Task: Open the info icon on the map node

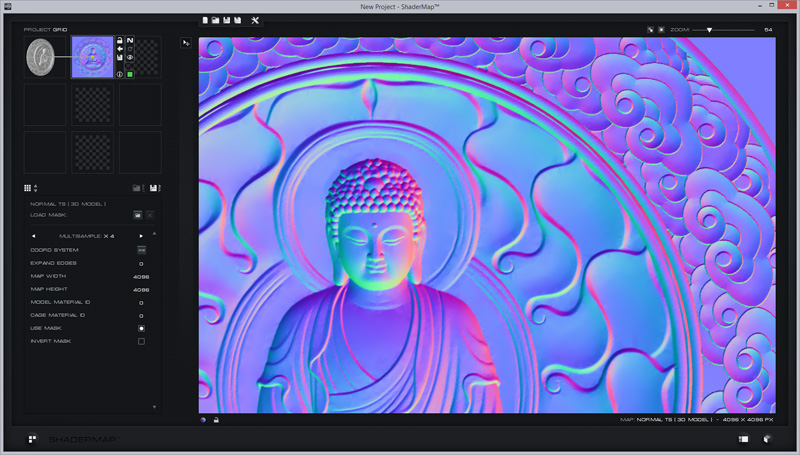Action: point(120,74)
